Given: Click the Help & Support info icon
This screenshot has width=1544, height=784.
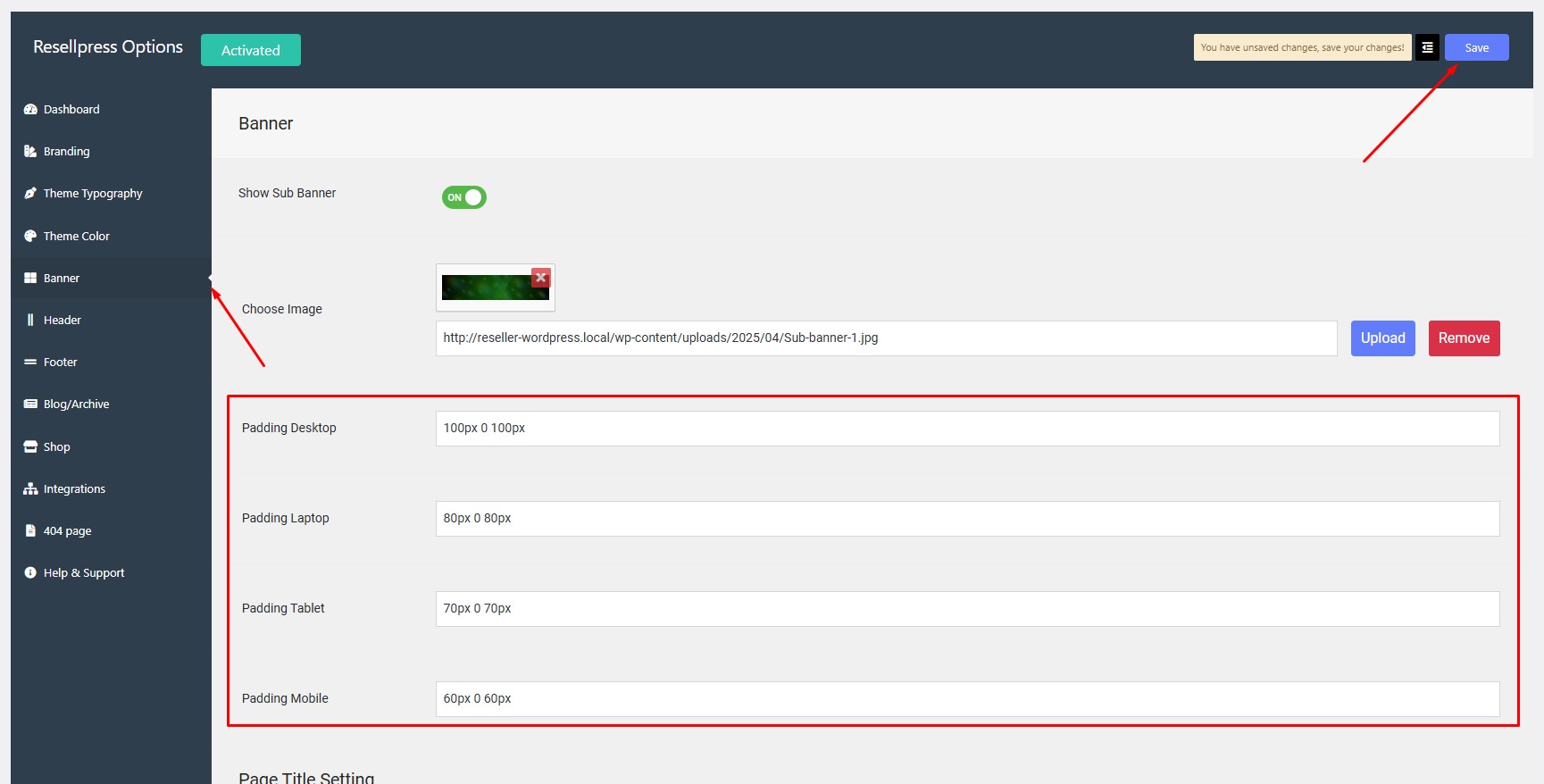Looking at the screenshot, I should 30,573.
